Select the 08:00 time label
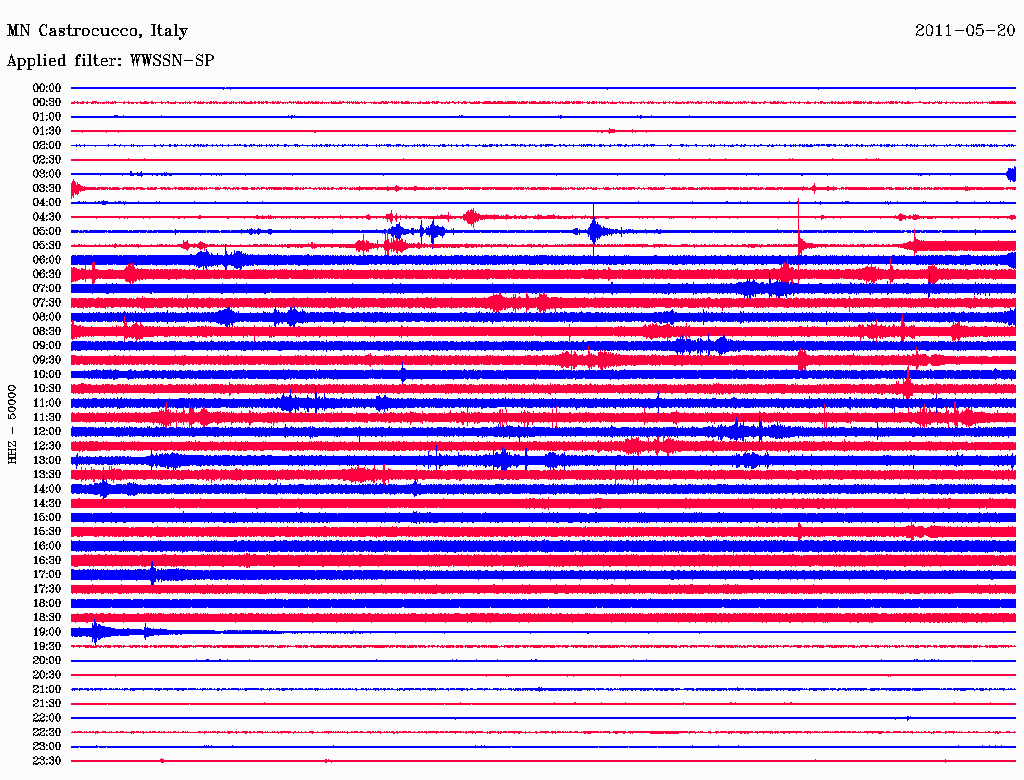Screen dimensions: 1024x780 click(46, 317)
